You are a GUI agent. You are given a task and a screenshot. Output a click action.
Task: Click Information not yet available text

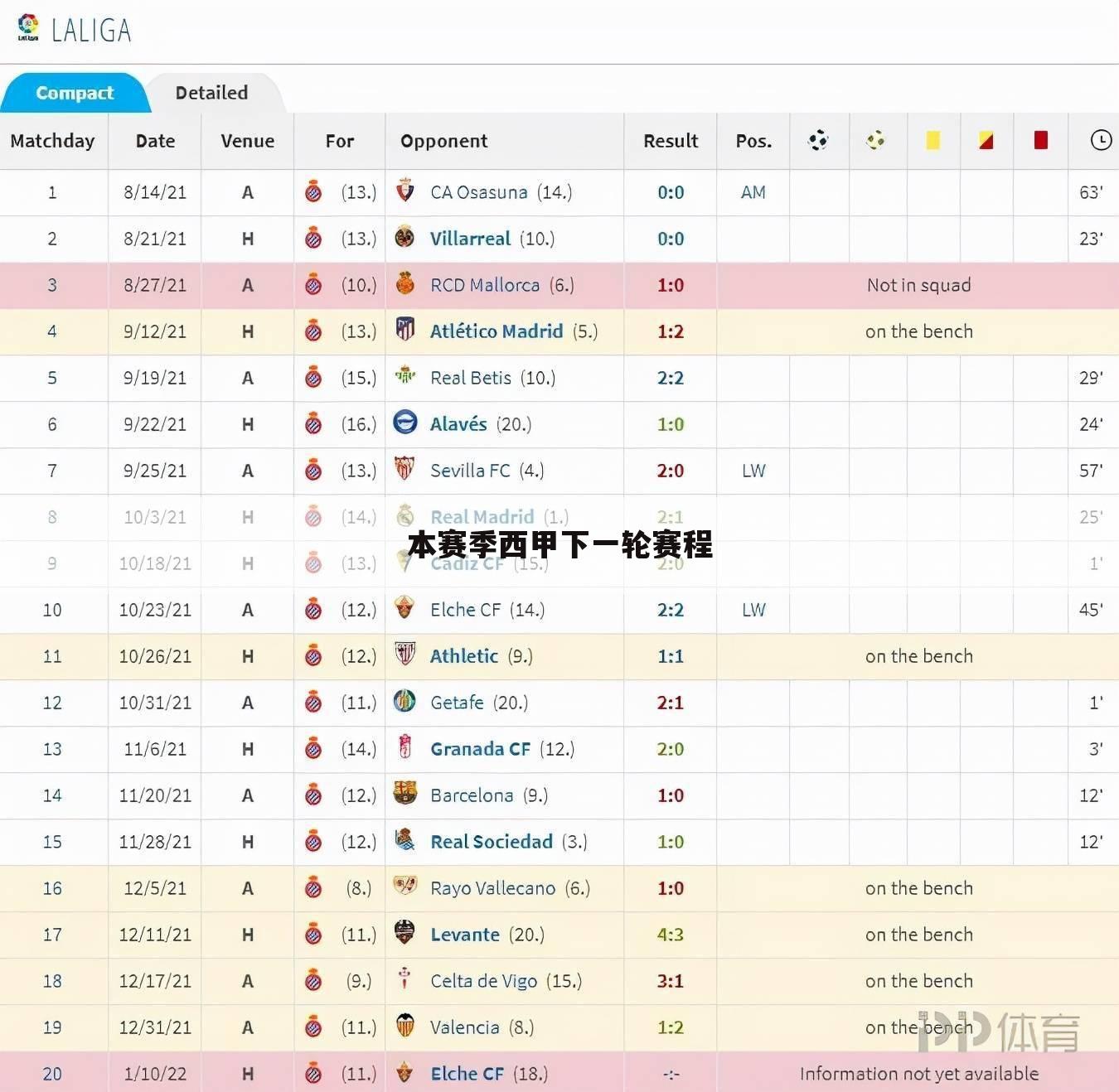click(x=918, y=1074)
